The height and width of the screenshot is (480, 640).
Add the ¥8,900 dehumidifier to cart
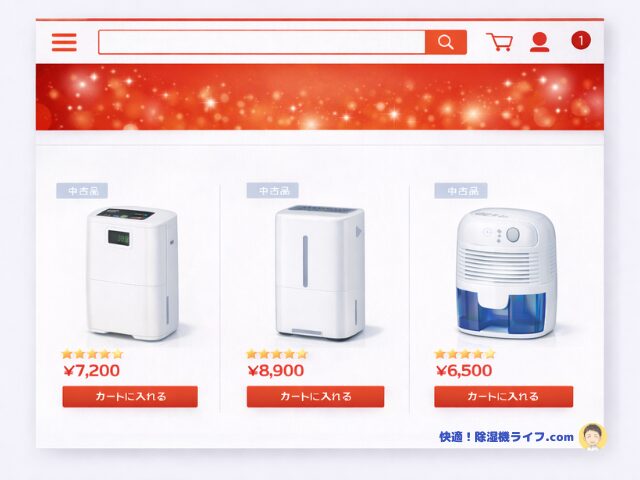tap(315, 396)
